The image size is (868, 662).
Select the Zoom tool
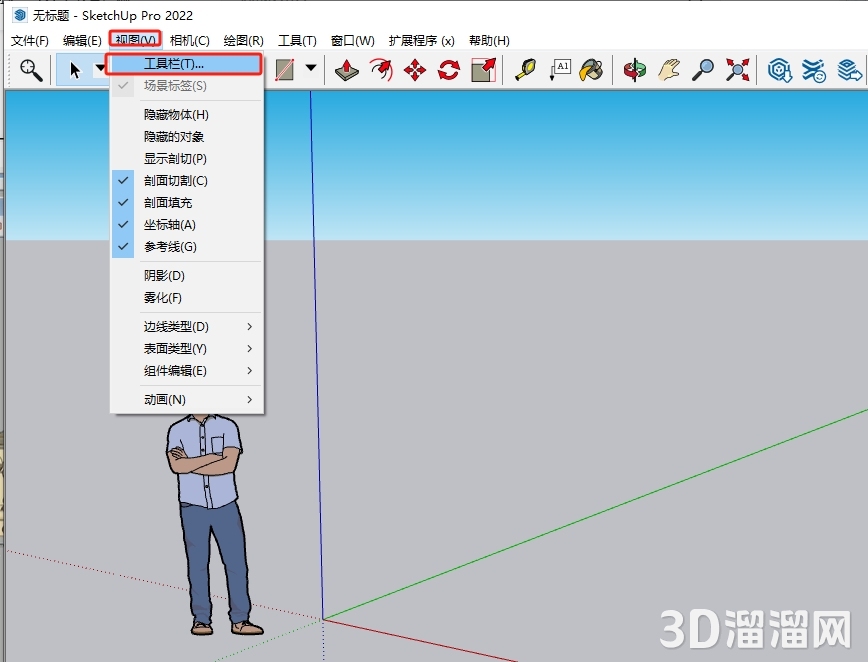[x=702, y=70]
